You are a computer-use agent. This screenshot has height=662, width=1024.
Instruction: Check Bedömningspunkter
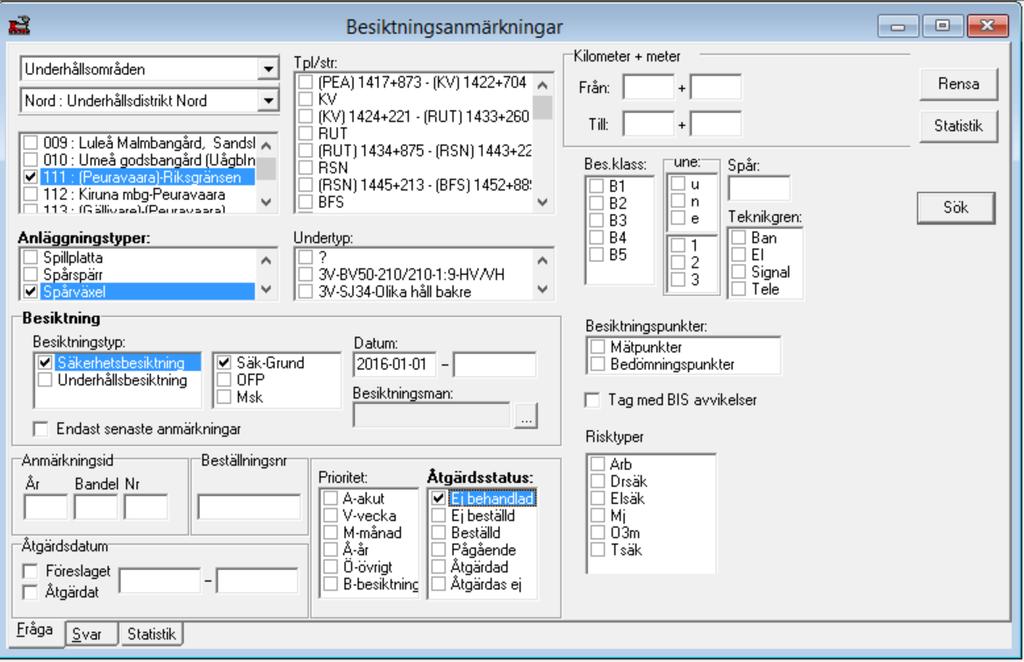tap(597, 364)
